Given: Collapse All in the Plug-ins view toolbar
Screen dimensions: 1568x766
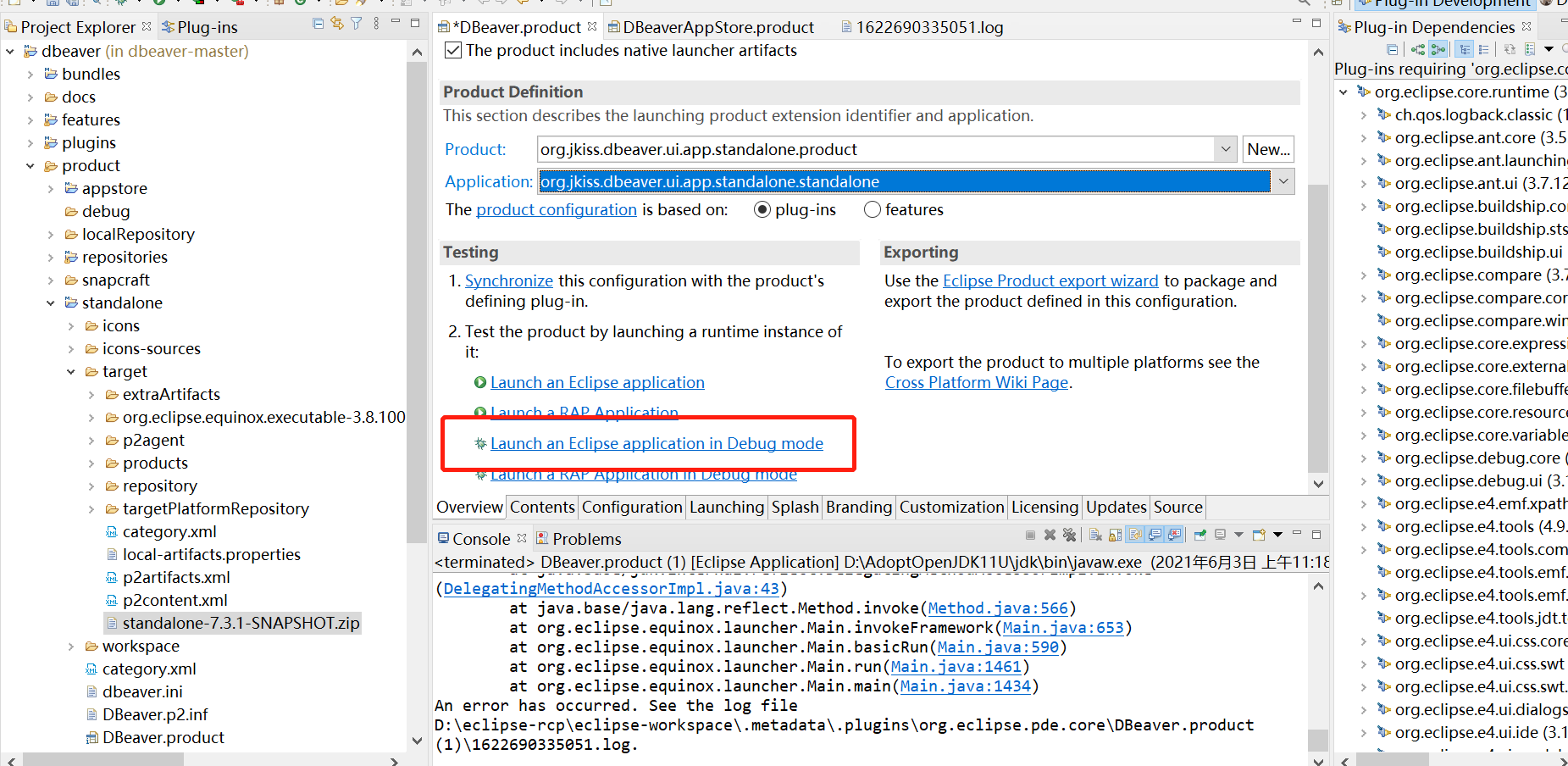Looking at the screenshot, I should (x=319, y=25).
